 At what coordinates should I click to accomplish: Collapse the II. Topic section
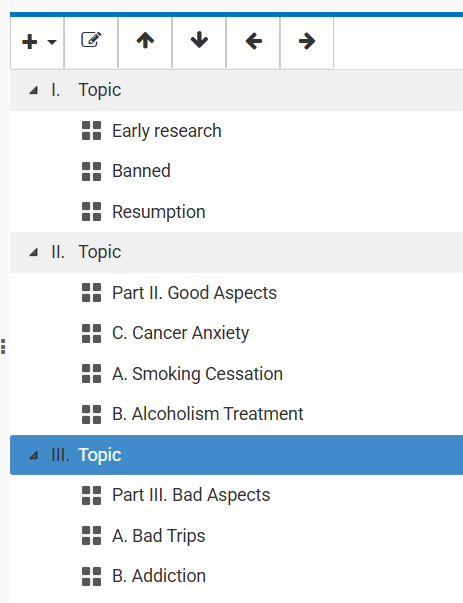click(x=33, y=252)
